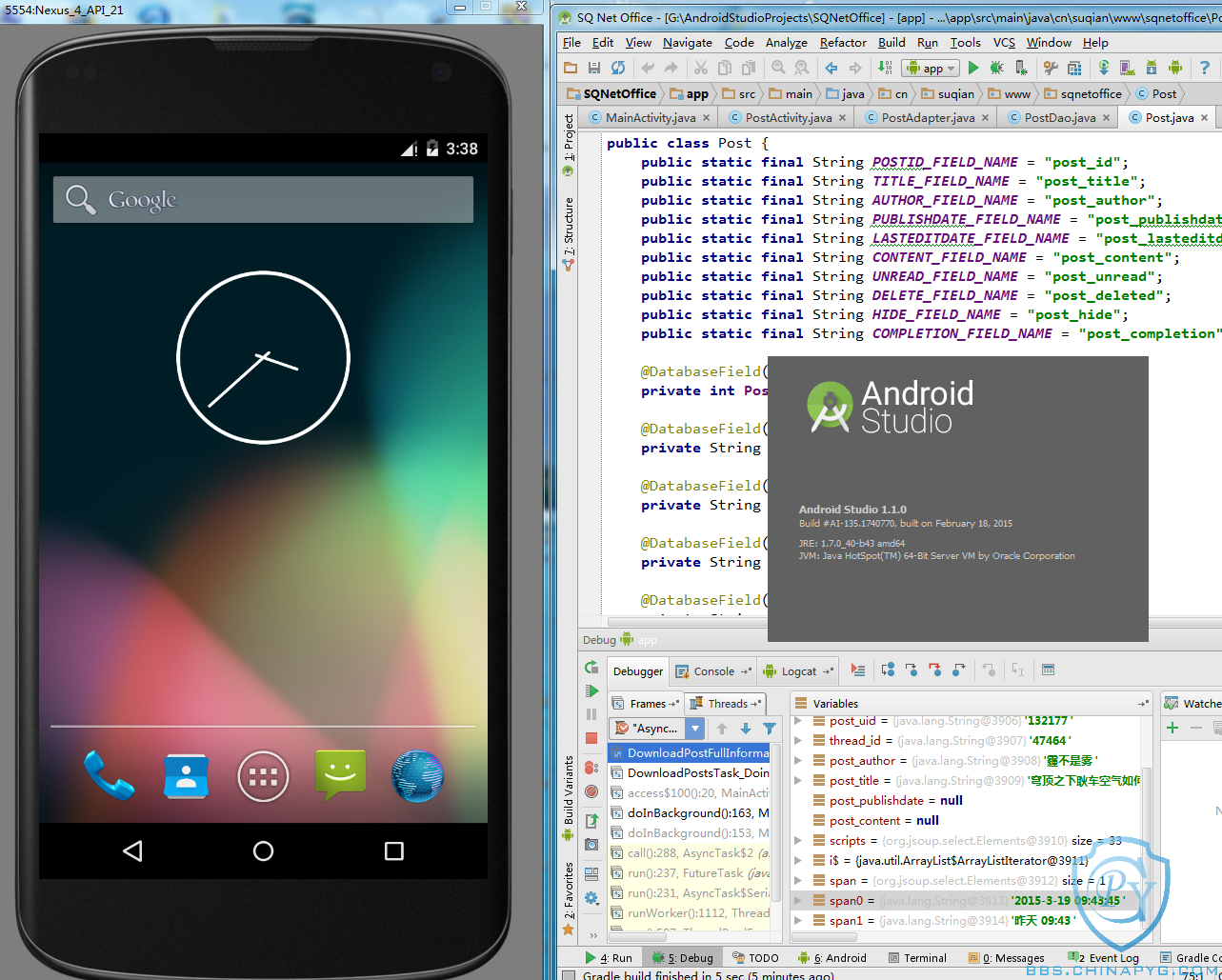Expand the scripts variable node
The height and width of the screenshot is (980, 1222).
798,840
